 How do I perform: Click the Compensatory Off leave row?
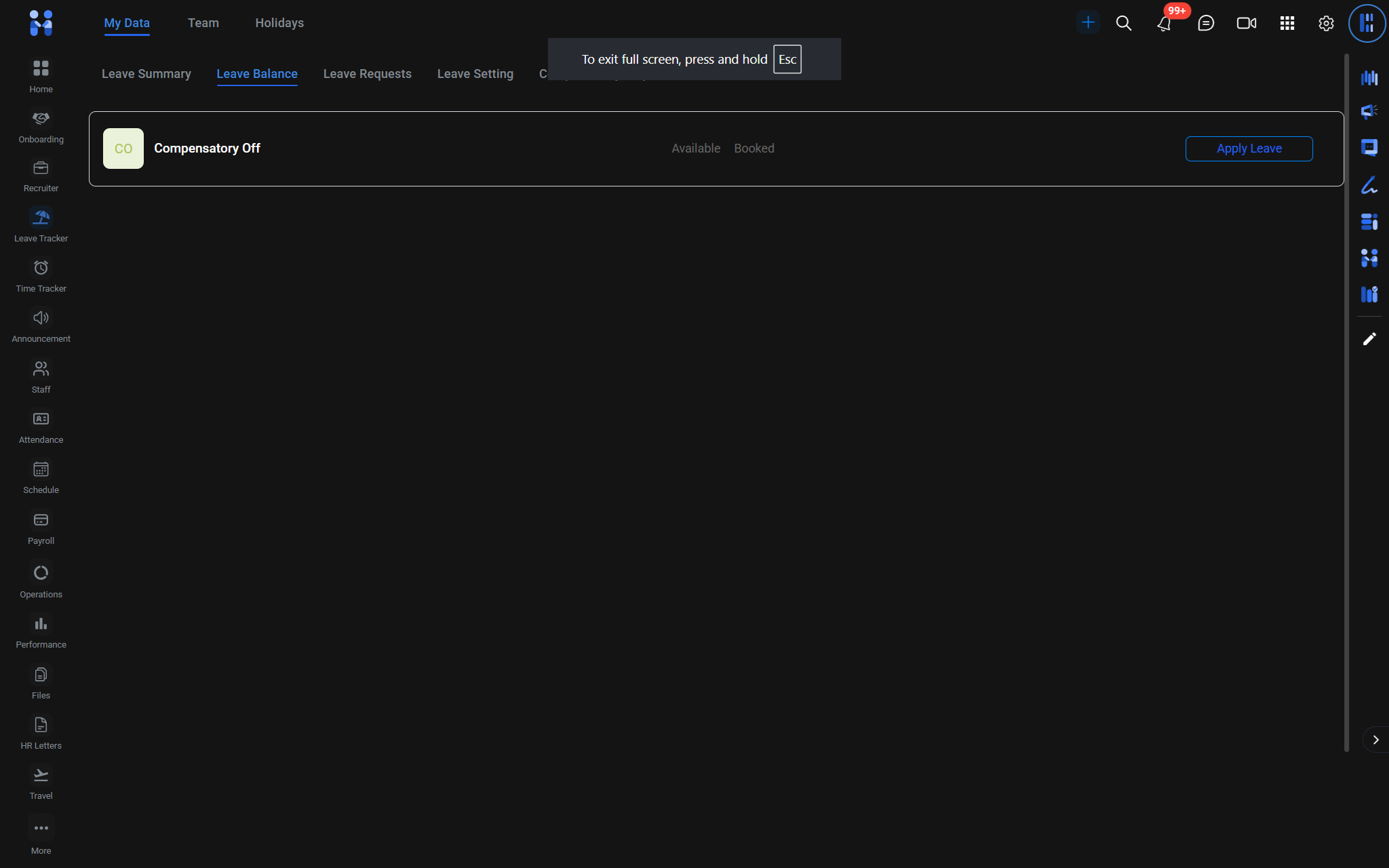[208, 149]
